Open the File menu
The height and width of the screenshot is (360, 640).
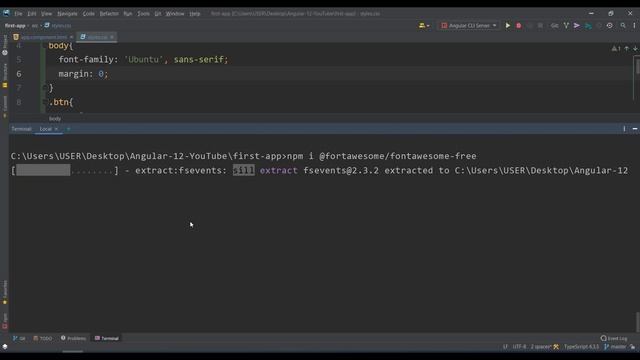[x=18, y=13]
